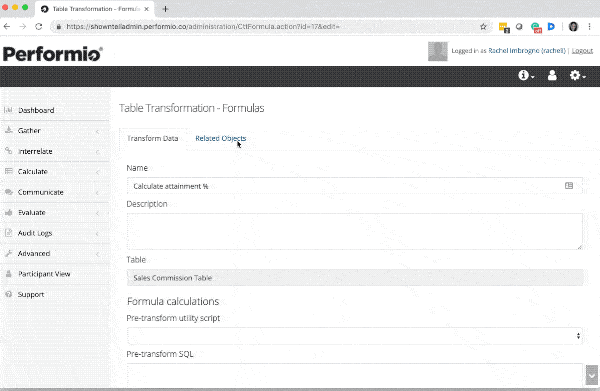Expand the Gather menu chevron
Viewport: 600px width, 391px height.
(x=98, y=131)
